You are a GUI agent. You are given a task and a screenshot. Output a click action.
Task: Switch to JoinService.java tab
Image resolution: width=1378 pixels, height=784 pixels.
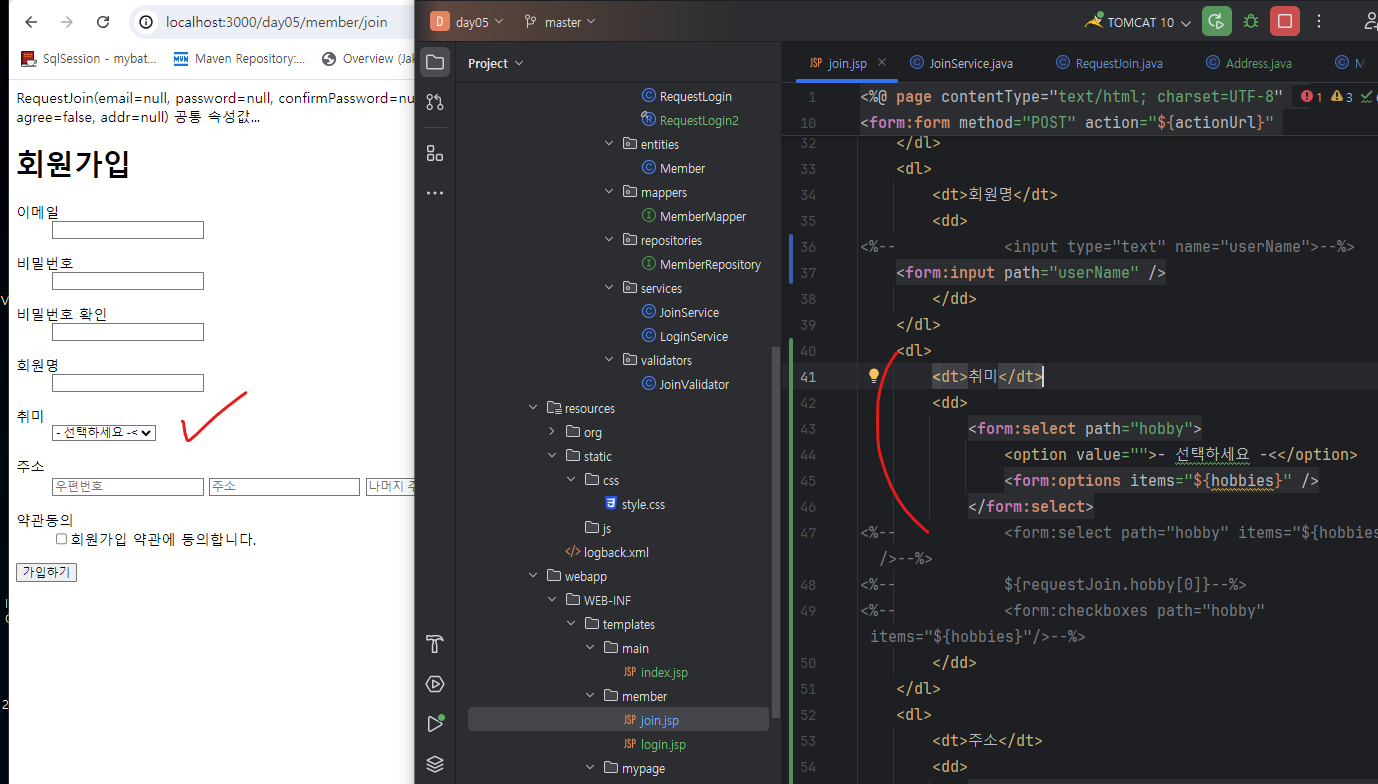(961, 63)
